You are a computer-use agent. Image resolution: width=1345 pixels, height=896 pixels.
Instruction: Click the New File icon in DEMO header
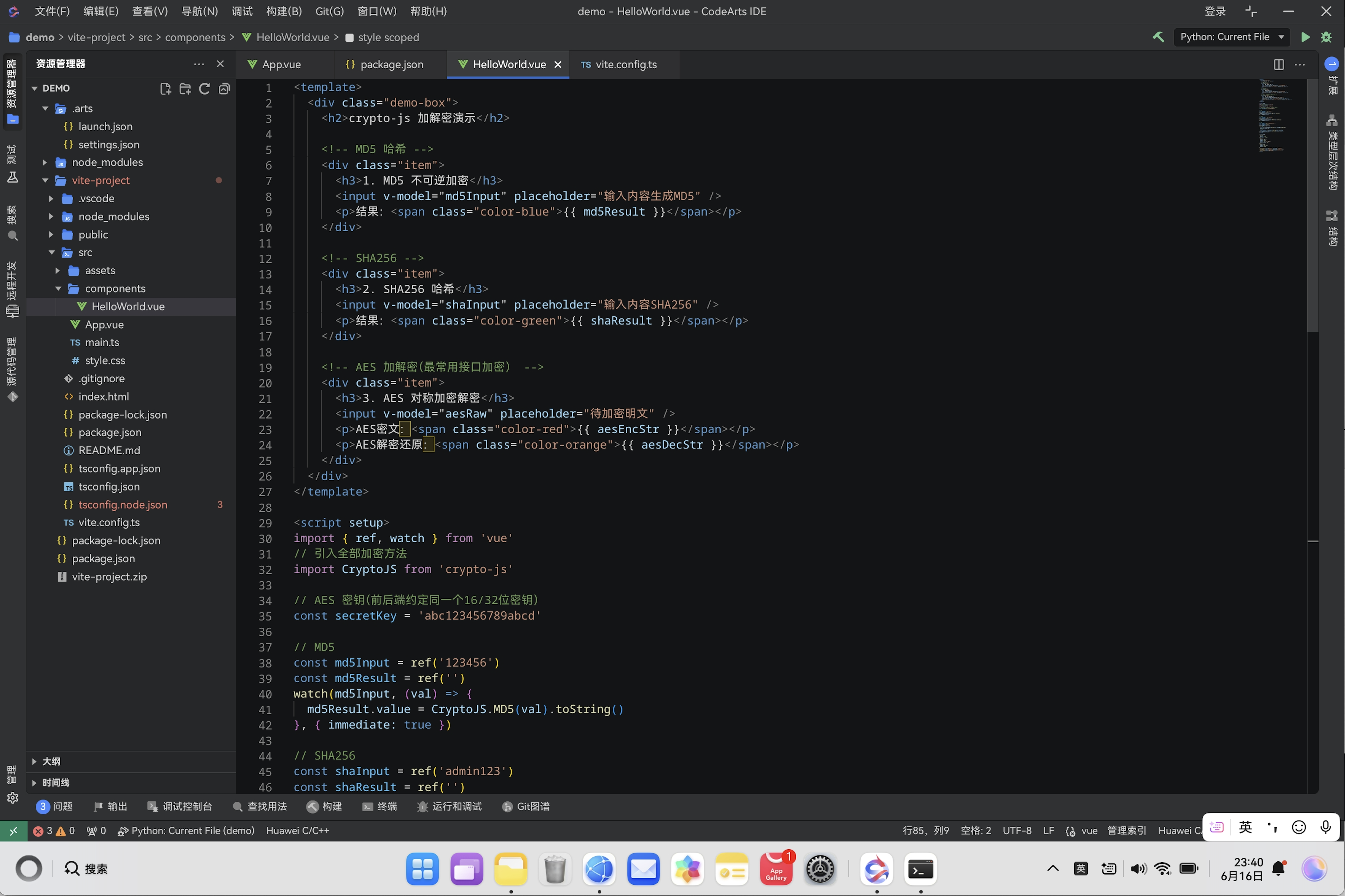point(165,89)
